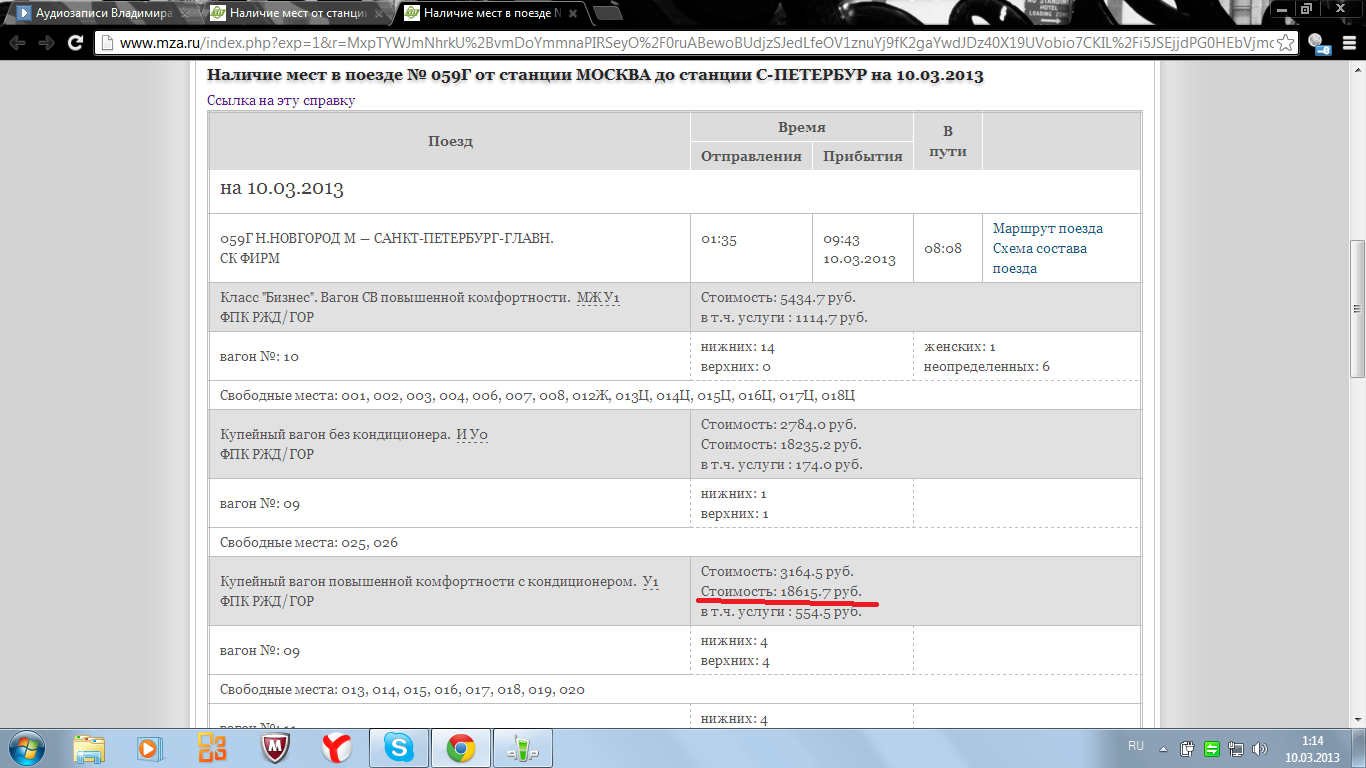Launch Yandex browser from taskbar
Screen dimensions: 1366x768
[x=337, y=747]
